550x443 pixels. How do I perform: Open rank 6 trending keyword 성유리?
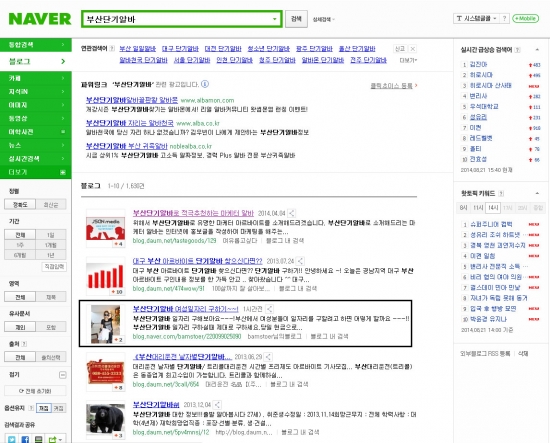[x=478, y=117]
